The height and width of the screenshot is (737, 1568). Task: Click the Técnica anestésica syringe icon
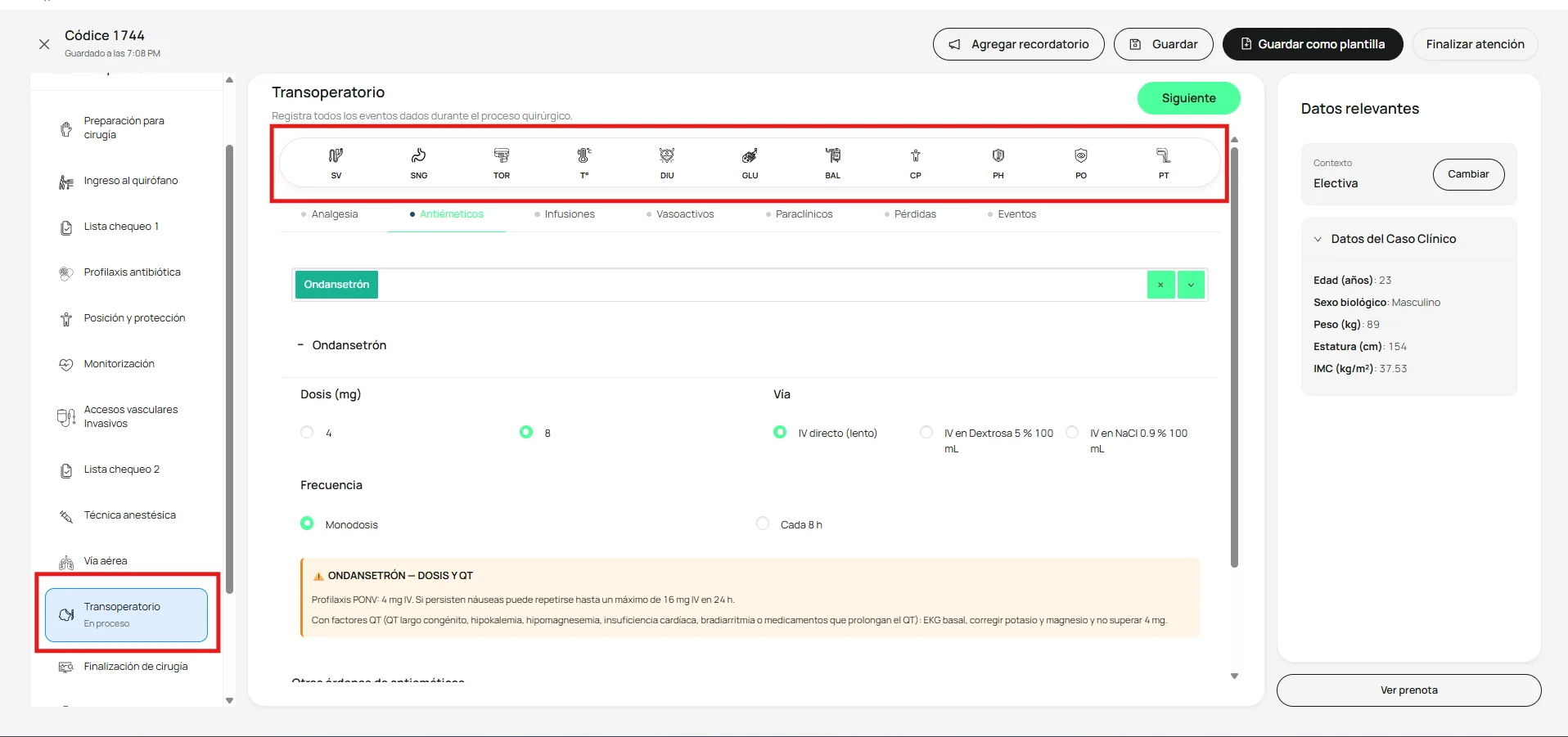pos(66,516)
